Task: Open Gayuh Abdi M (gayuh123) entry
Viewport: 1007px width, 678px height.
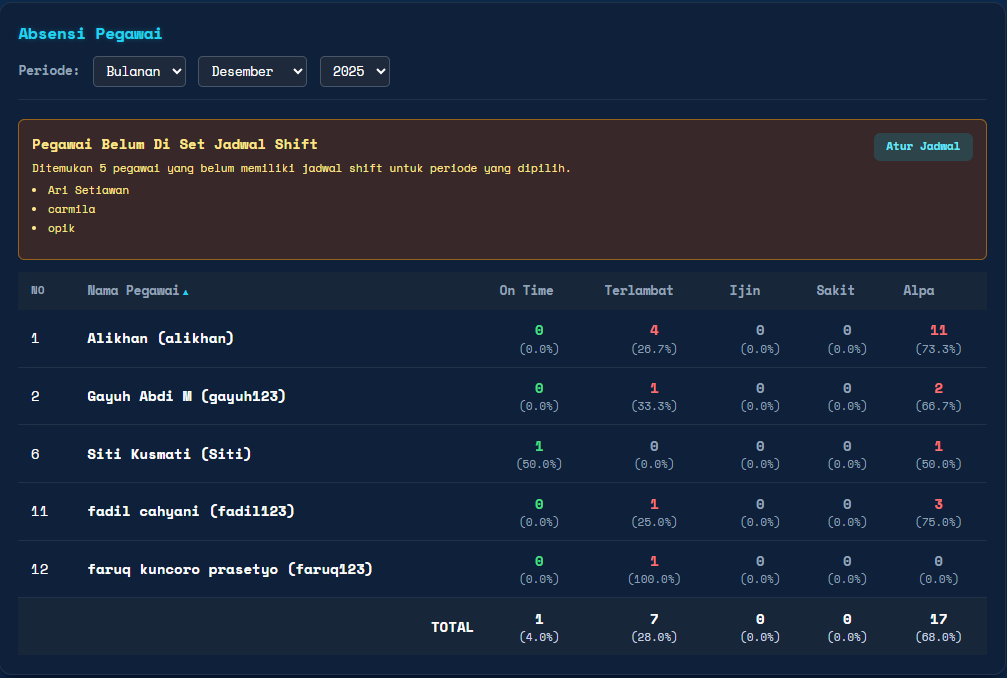Action: coord(186,397)
